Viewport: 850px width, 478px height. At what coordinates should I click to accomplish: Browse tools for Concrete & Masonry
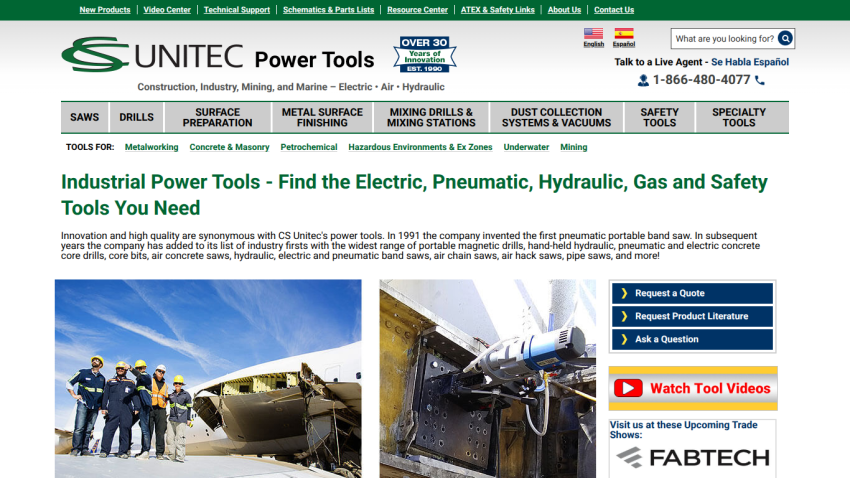pos(229,147)
